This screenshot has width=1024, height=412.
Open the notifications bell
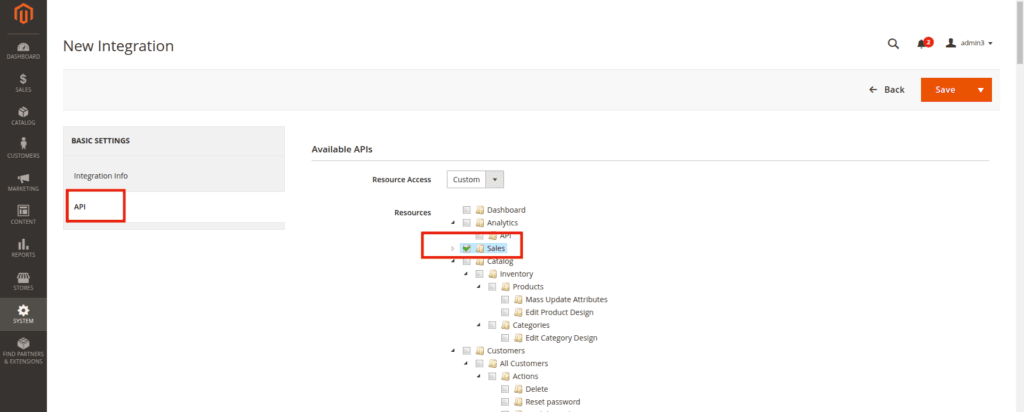[x=921, y=44]
